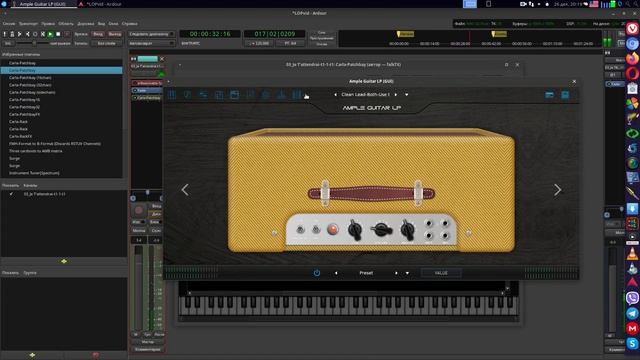
Task: Click the first yellow marker on the timeline
Action: pyautogui.click(x=405, y=34)
